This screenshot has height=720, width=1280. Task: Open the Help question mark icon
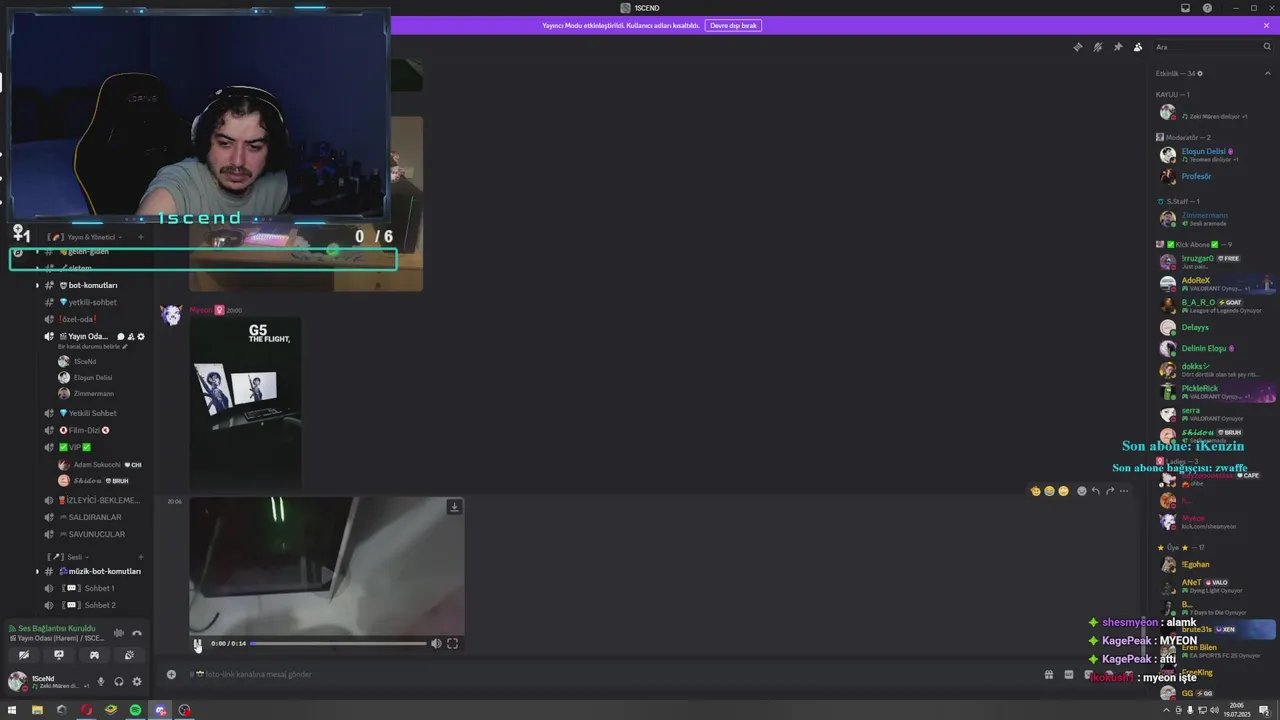(1207, 8)
